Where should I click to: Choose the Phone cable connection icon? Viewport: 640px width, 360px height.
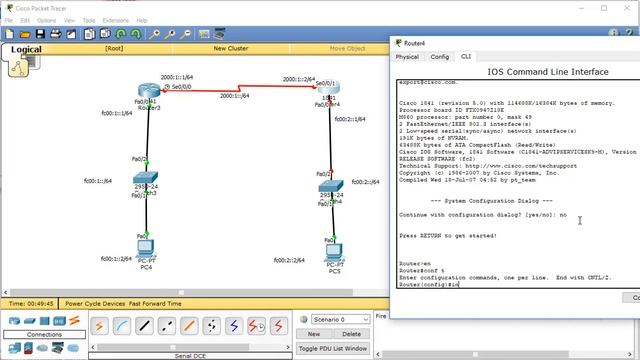(x=211, y=326)
